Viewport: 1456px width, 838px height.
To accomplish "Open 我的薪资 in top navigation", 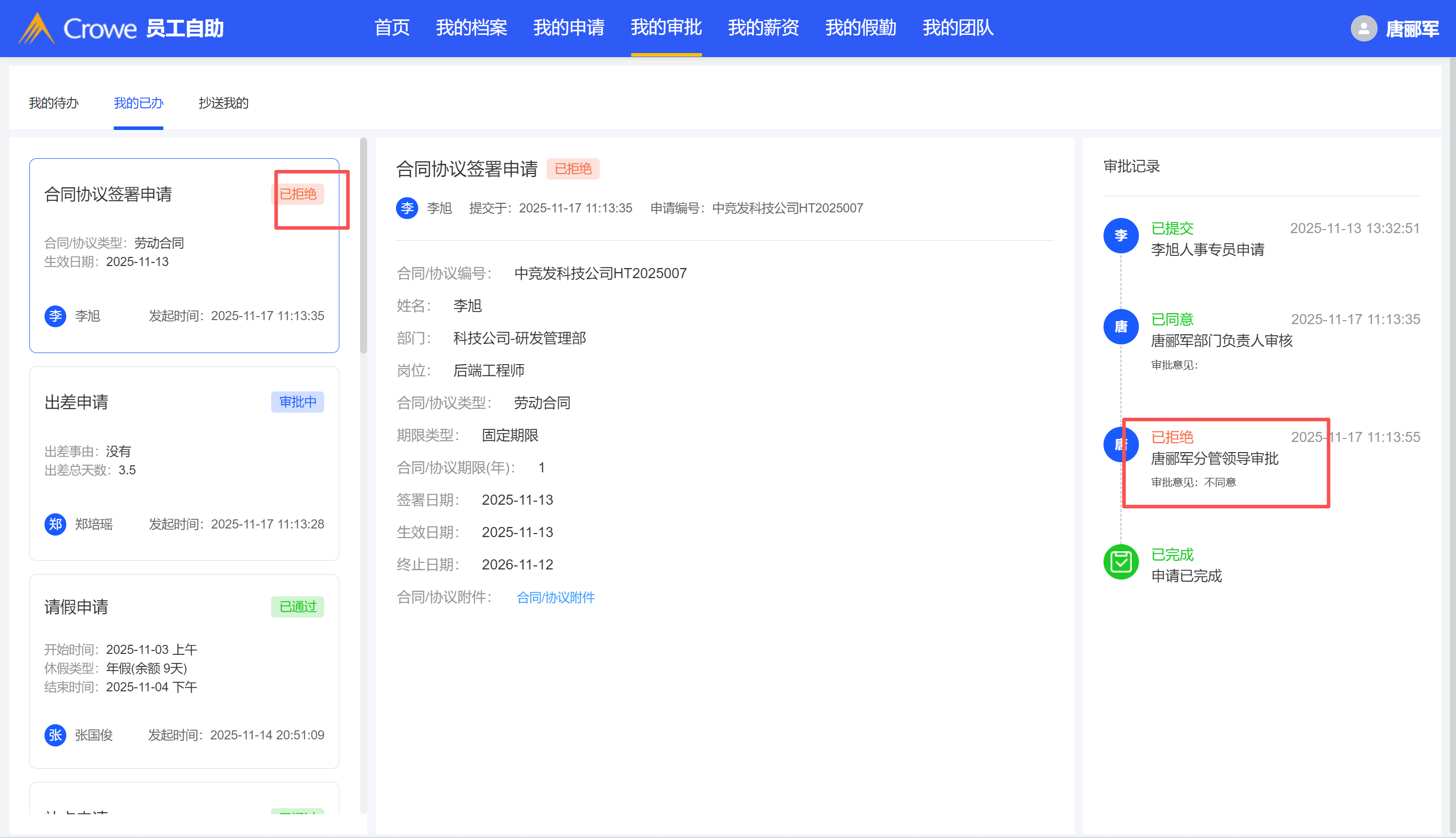I will [763, 28].
